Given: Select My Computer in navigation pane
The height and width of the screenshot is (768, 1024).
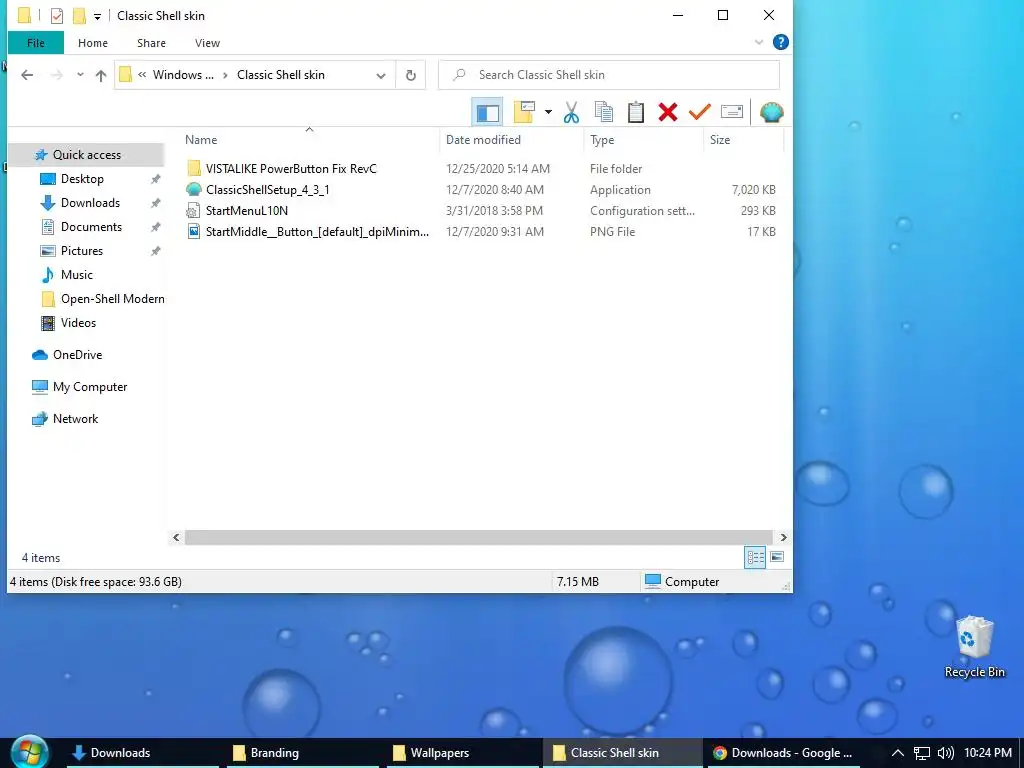Looking at the screenshot, I should (89, 387).
